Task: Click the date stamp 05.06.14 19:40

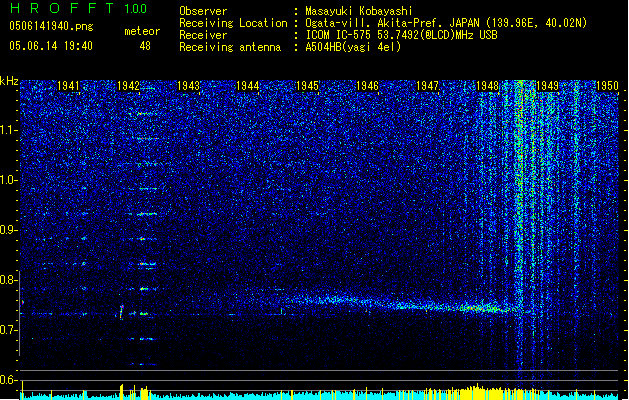Action: pyautogui.click(x=51, y=46)
